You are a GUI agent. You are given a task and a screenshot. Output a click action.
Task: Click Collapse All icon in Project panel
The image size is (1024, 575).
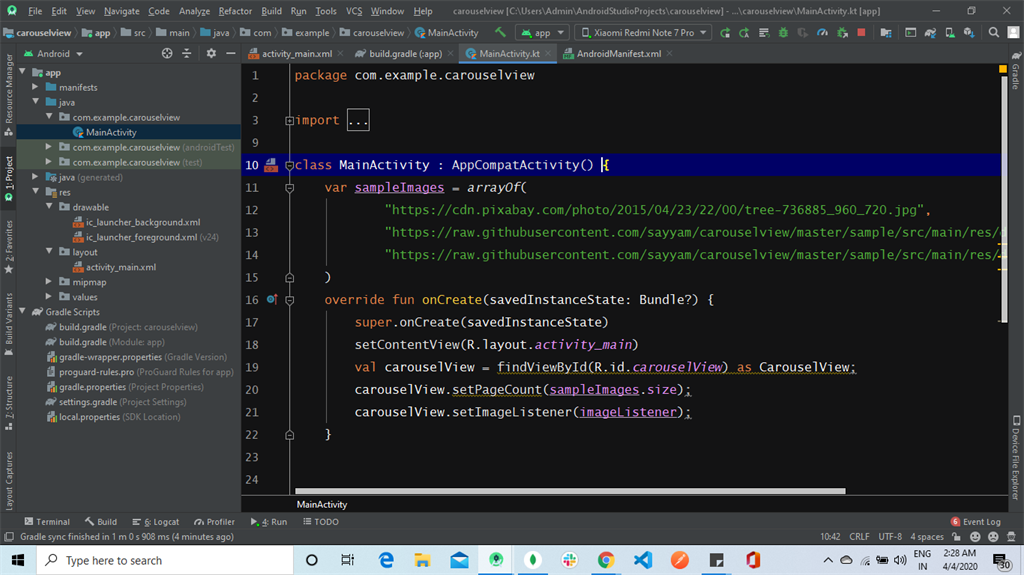(186, 53)
